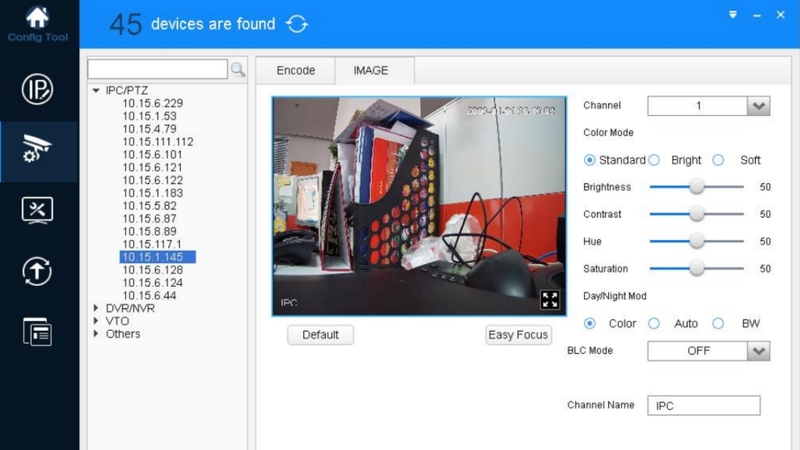Click the Channel Name input field
This screenshot has height=450, width=800.
pyautogui.click(x=704, y=406)
